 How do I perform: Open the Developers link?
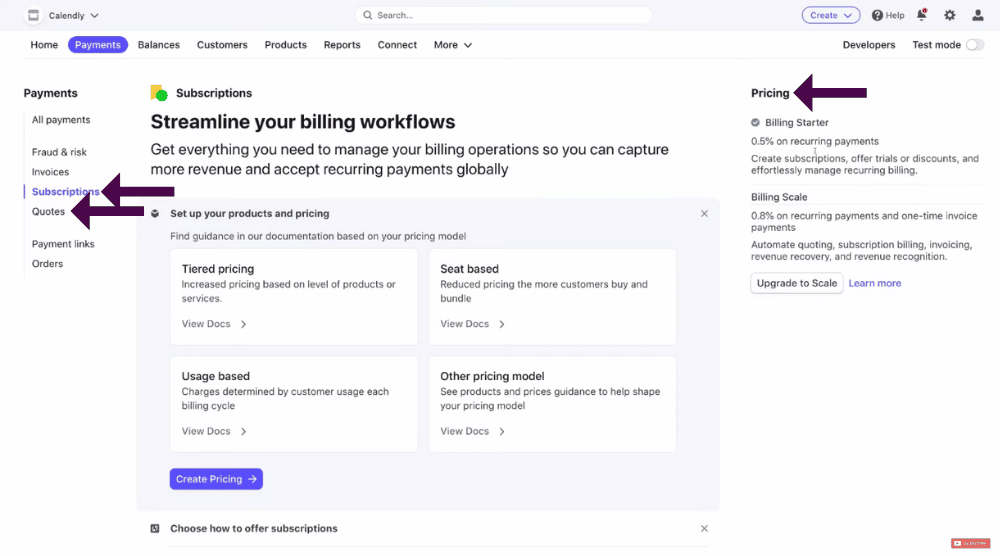(x=869, y=45)
